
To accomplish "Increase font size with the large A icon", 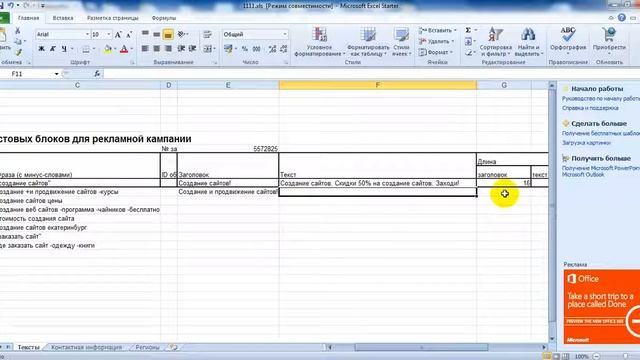I will click(118, 35).
